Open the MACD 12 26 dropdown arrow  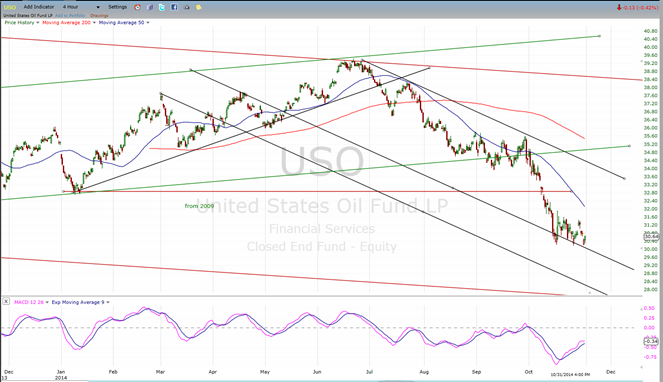click(47, 302)
